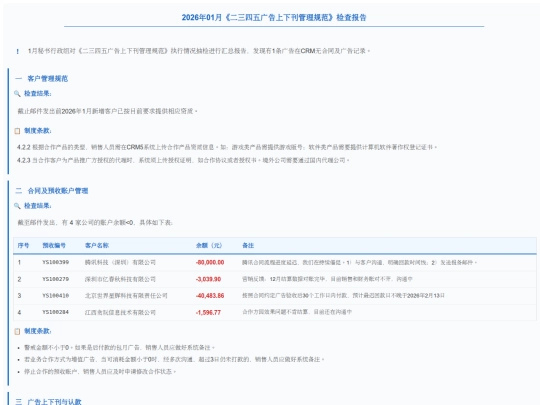
Task: Click sentence stating 4 家公司 balance below zero
Action: point(95,222)
